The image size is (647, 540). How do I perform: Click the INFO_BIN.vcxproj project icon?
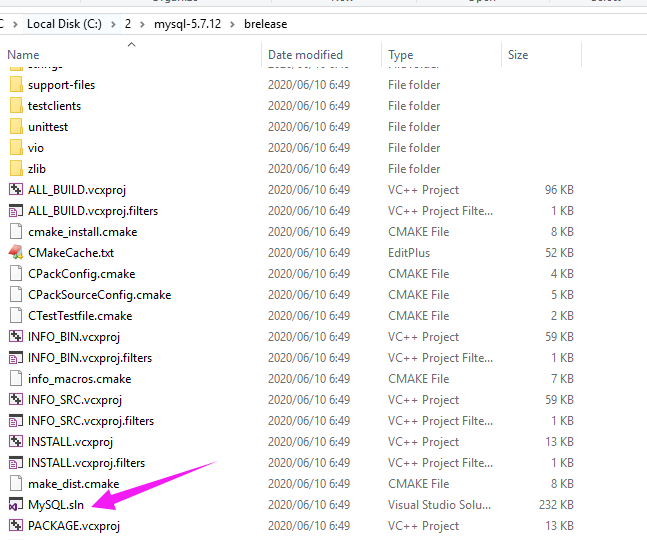click(16, 337)
